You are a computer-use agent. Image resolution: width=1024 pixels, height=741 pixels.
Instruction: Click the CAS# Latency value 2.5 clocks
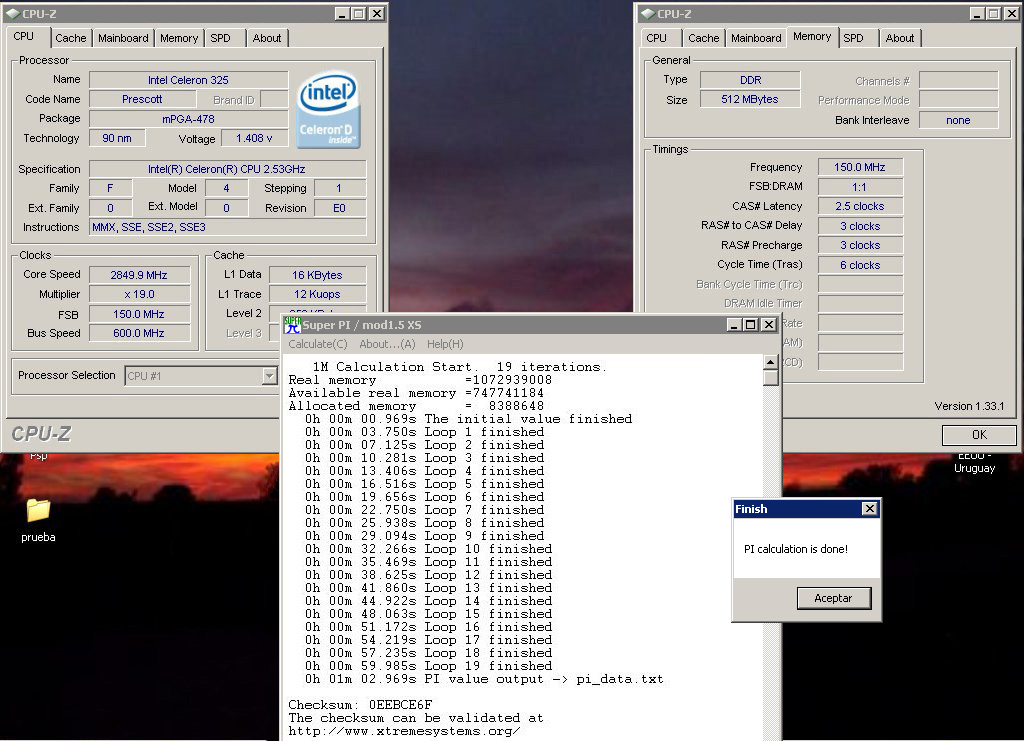(x=860, y=206)
